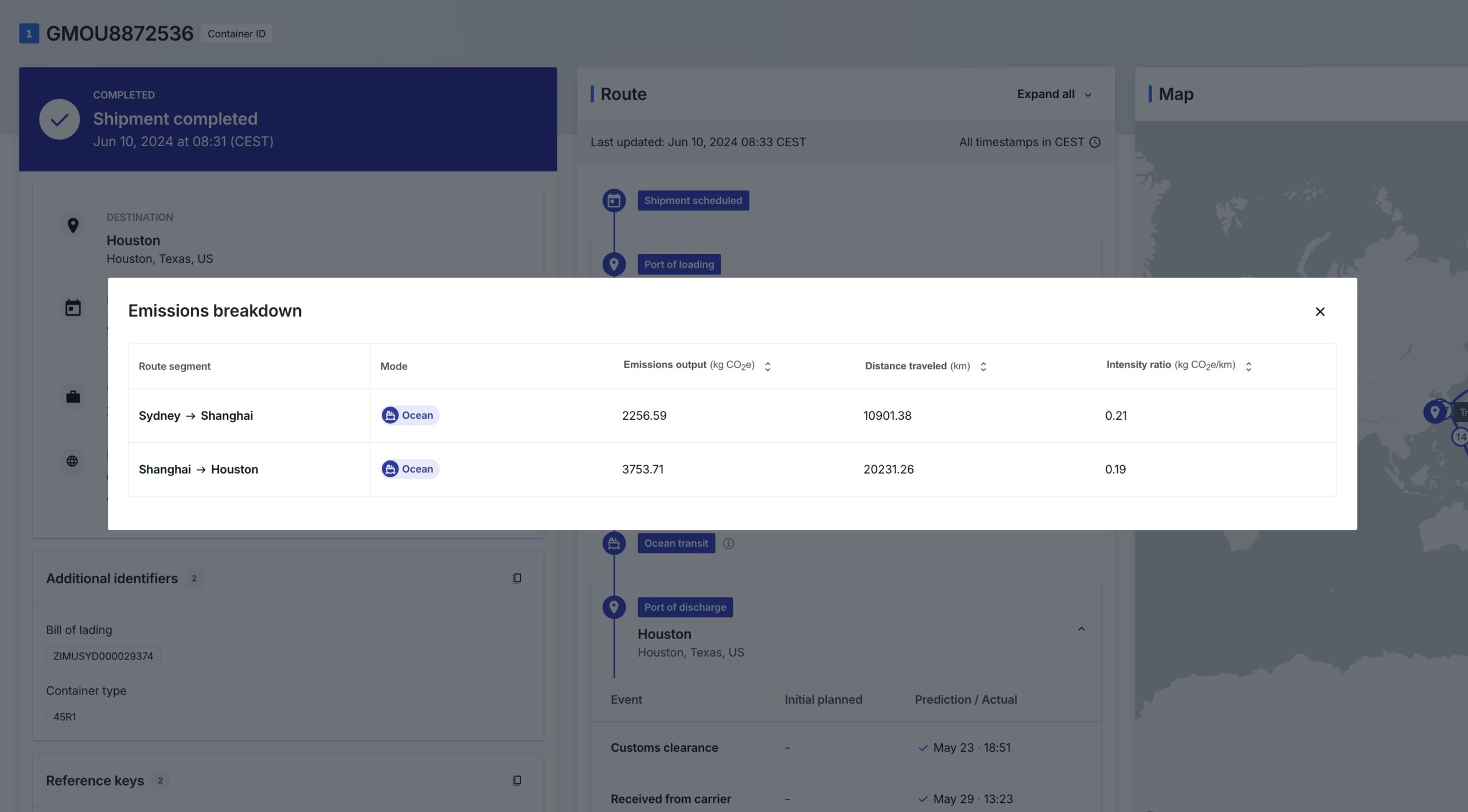Click the number 1 badge beside container ID
The width and height of the screenshot is (1468, 812).
point(29,33)
